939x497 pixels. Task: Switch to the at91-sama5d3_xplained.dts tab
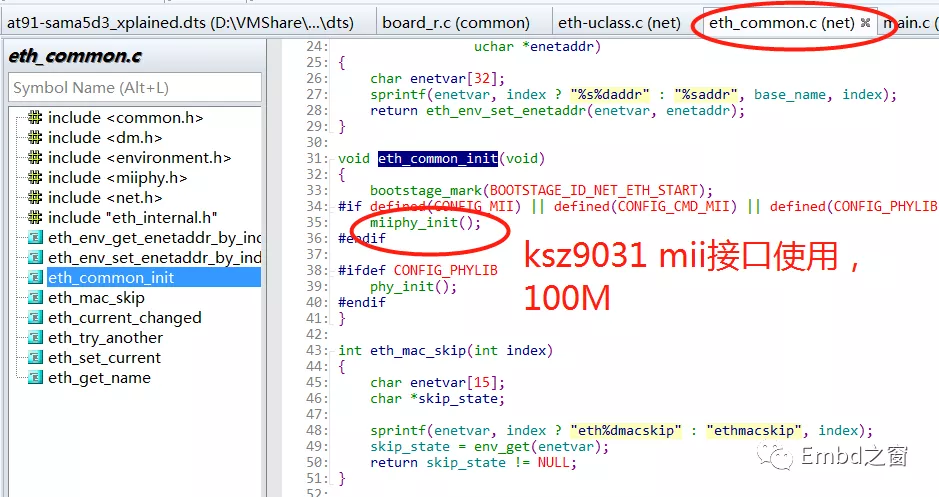(x=180, y=23)
